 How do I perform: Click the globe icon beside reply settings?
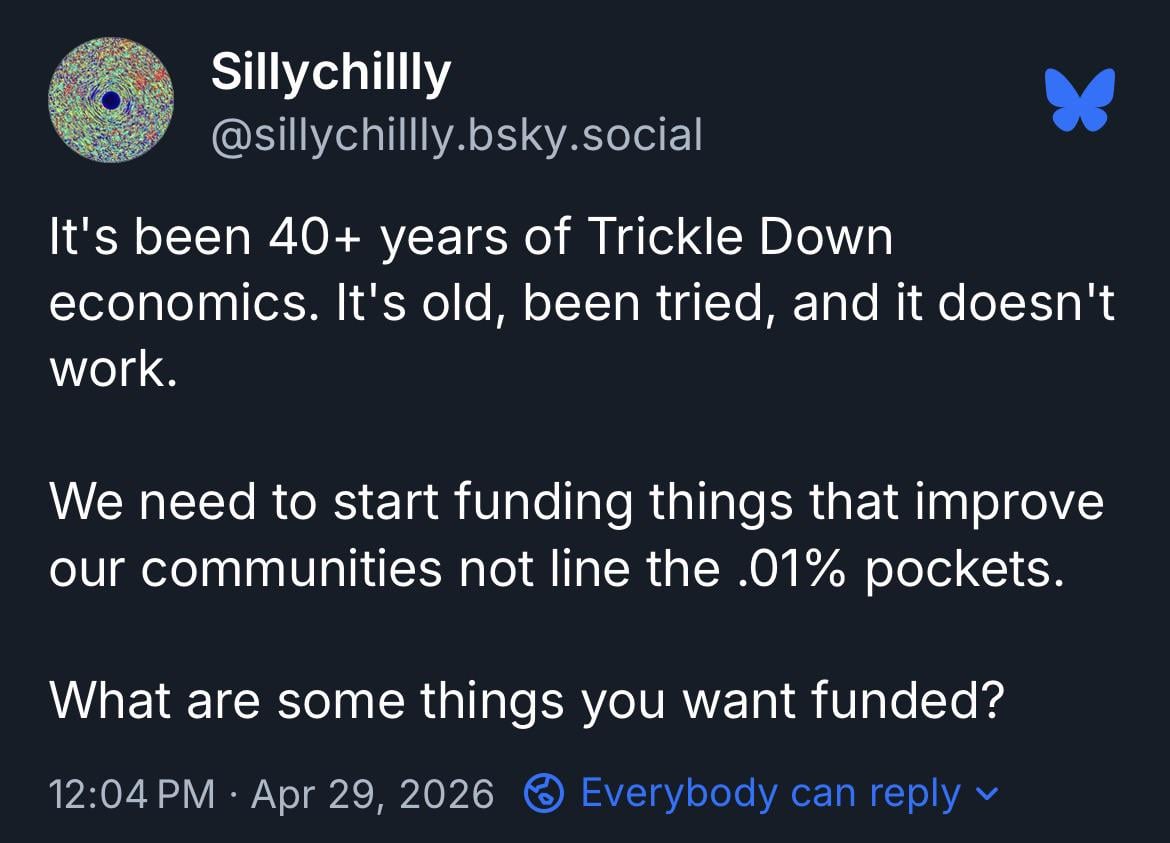pyautogui.click(x=543, y=794)
